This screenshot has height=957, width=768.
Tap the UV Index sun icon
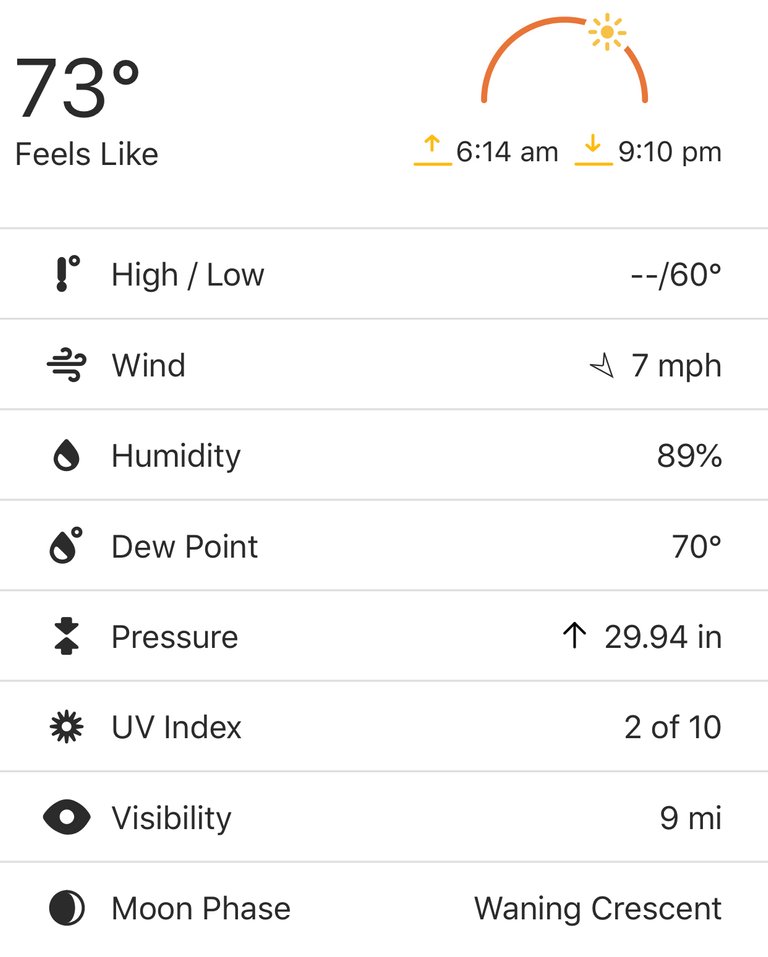pos(67,726)
